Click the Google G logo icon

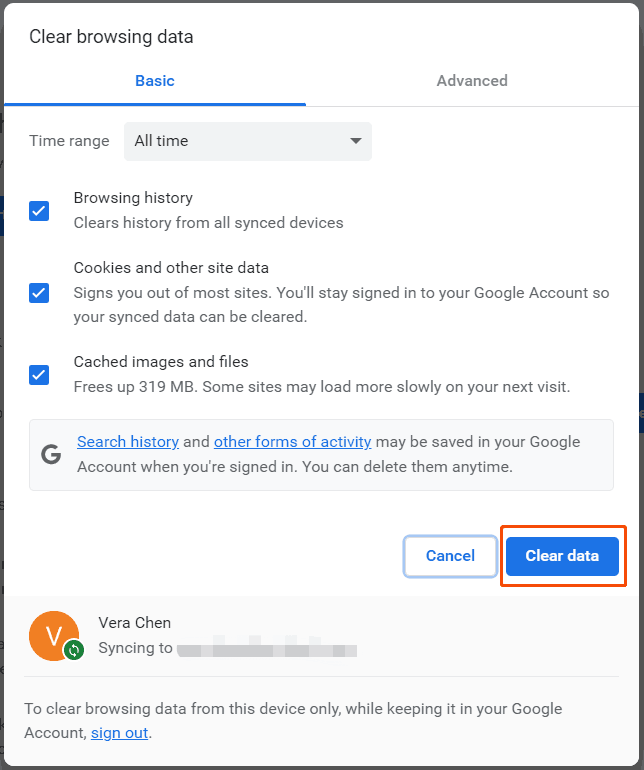pyautogui.click(x=51, y=454)
